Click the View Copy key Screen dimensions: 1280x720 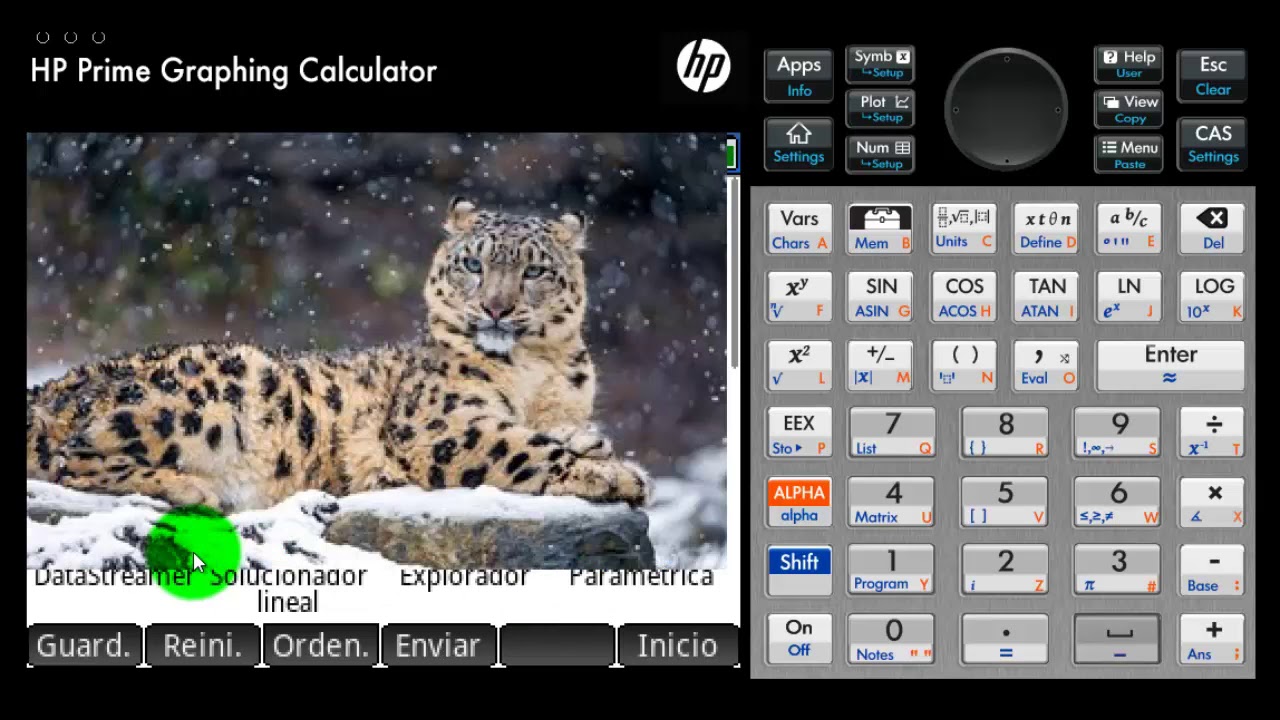click(x=1129, y=109)
